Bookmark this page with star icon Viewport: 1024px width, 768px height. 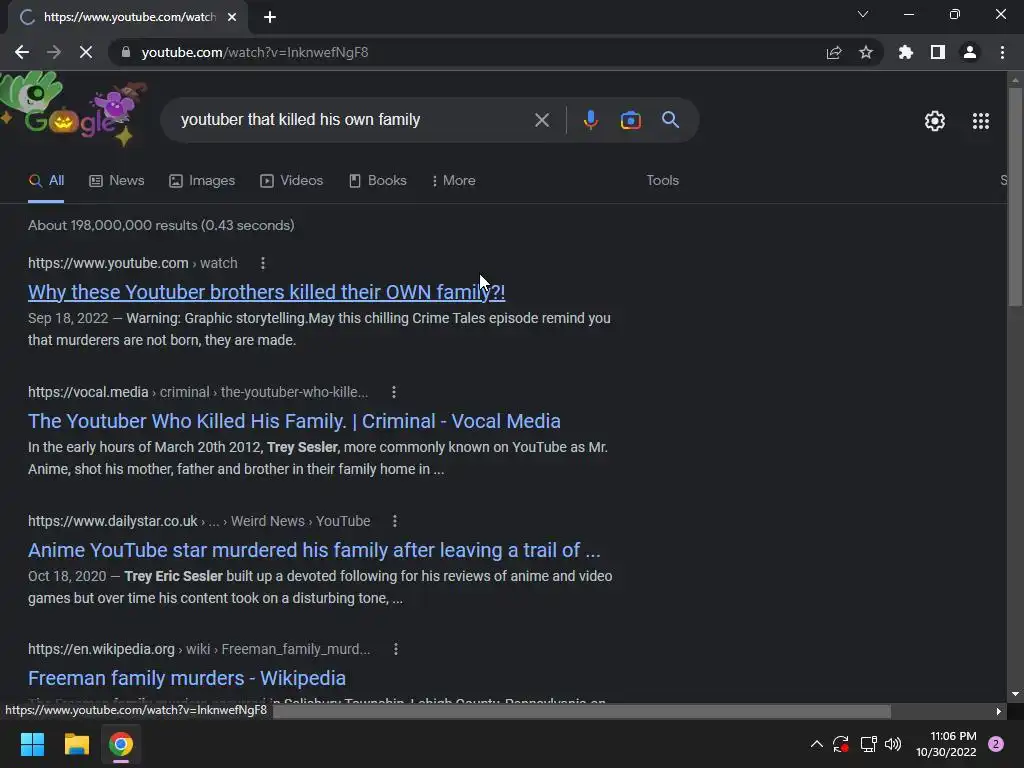click(866, 52)
